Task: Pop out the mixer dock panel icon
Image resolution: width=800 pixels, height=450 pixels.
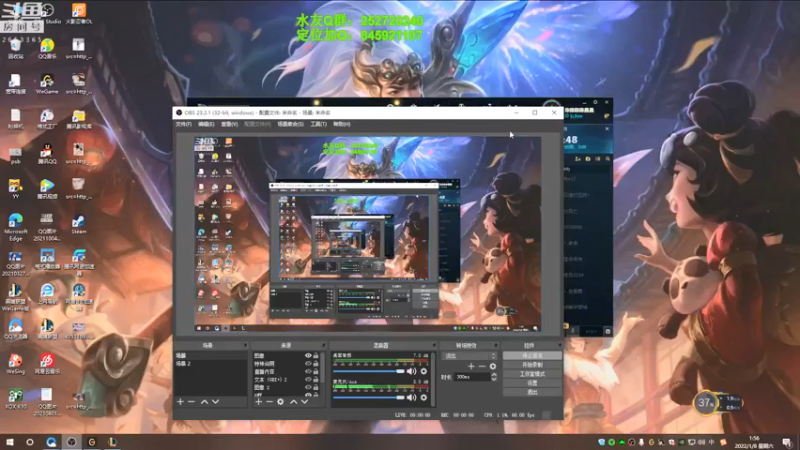Action: pyautogui.click(x=434, y=345)
